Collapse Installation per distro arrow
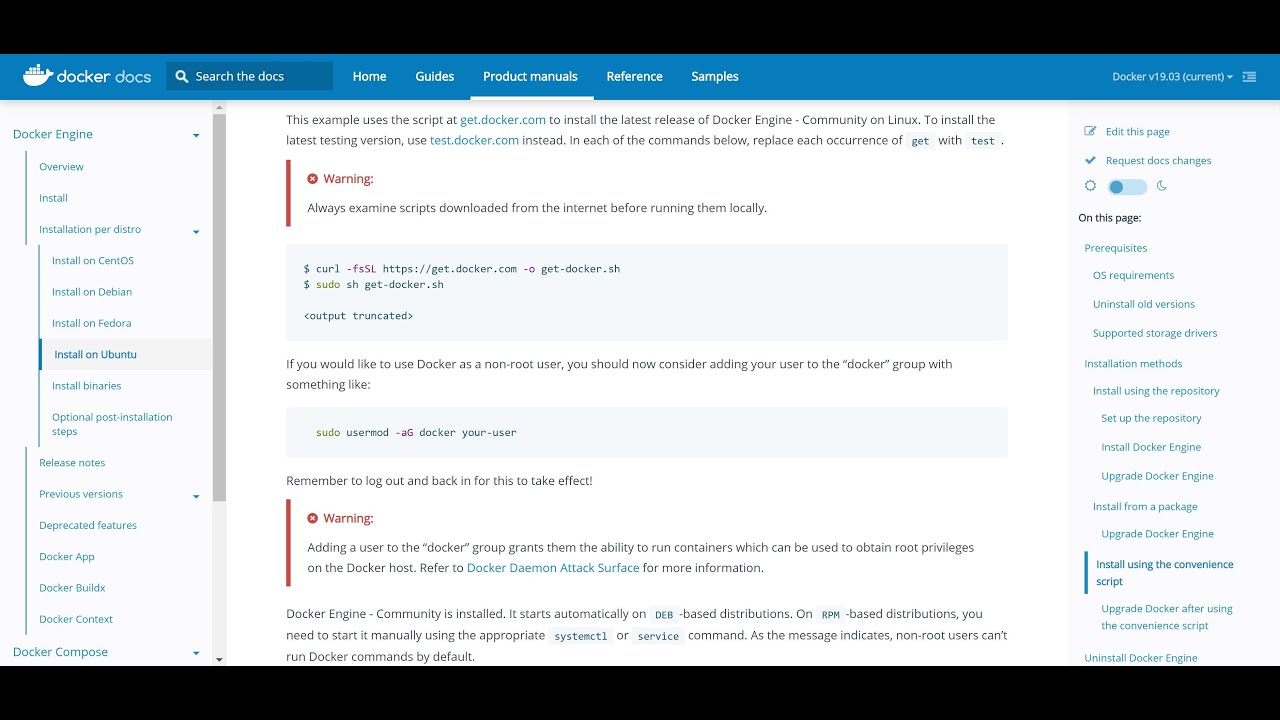Viewport: 1280px width, 720px height. tap(196, 231)
